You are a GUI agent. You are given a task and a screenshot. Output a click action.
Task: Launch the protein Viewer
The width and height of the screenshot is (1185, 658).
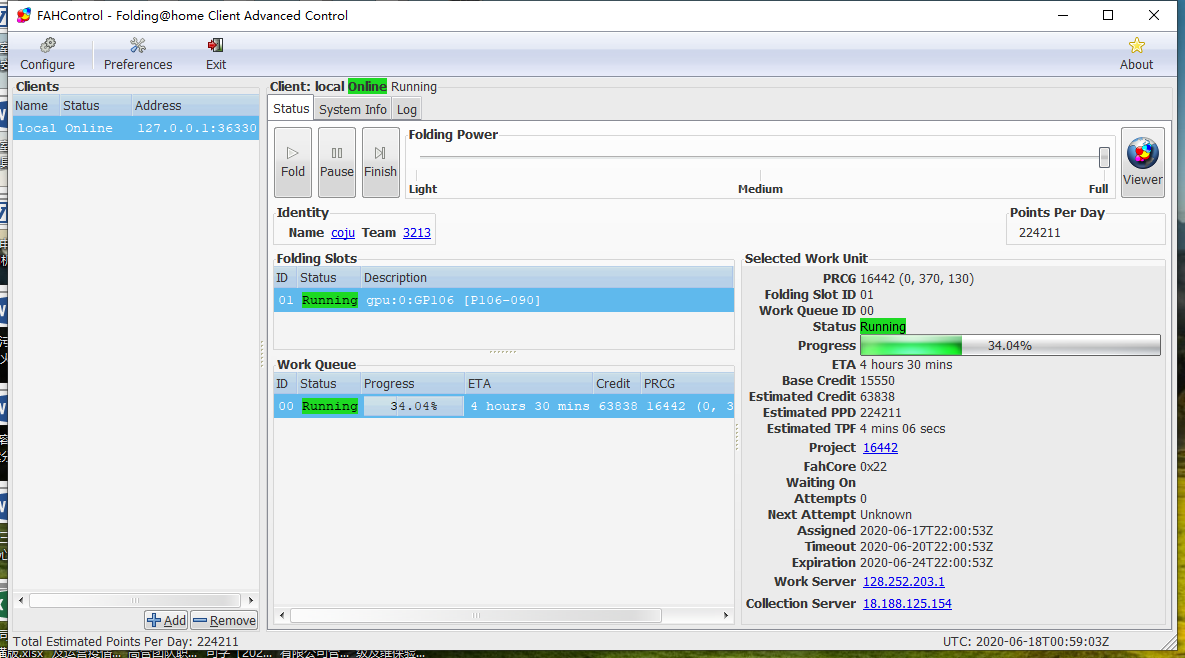[1142, 162]
